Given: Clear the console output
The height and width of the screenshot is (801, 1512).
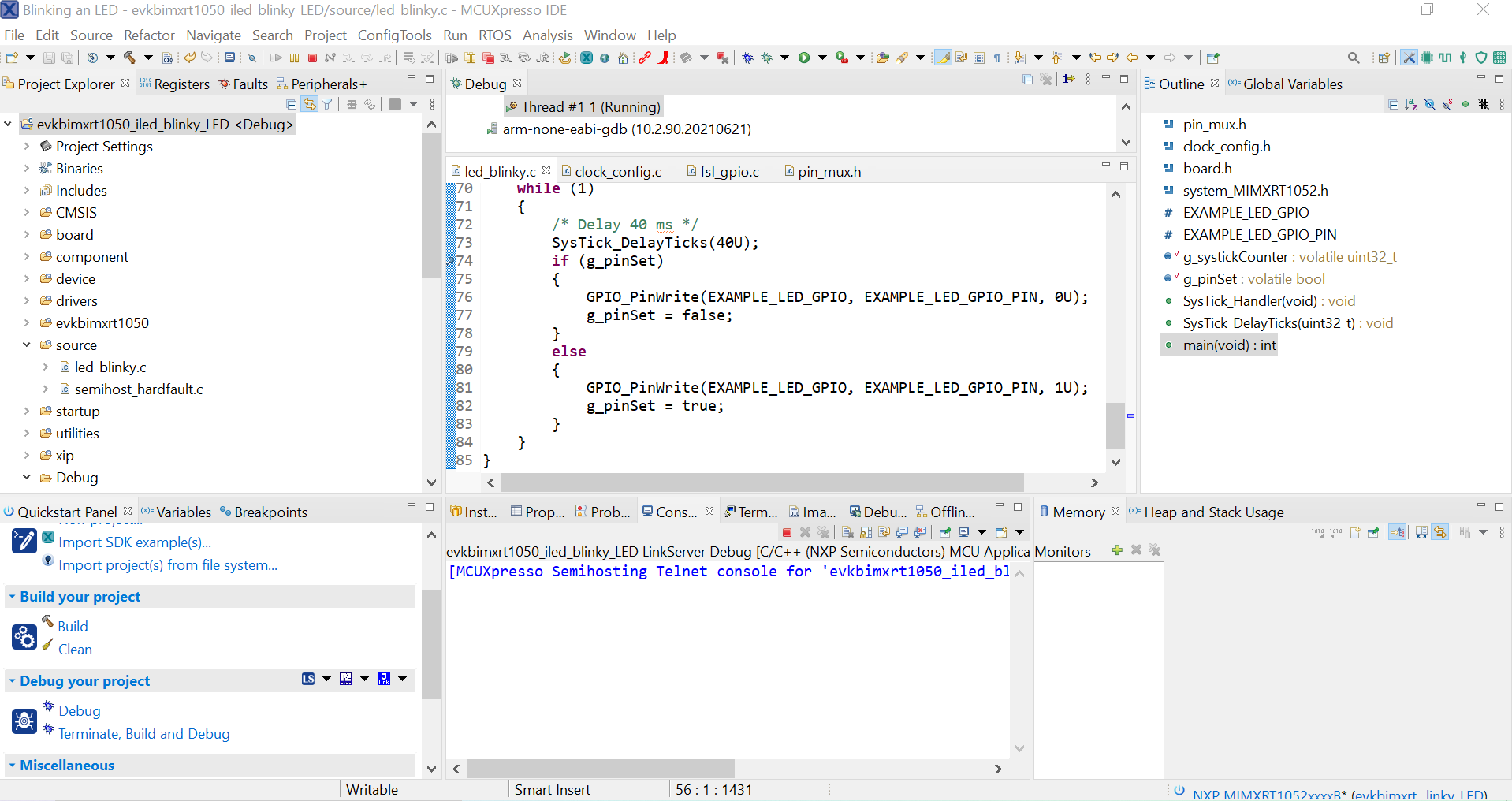Looking at the screenshot, I should [848, 532].
